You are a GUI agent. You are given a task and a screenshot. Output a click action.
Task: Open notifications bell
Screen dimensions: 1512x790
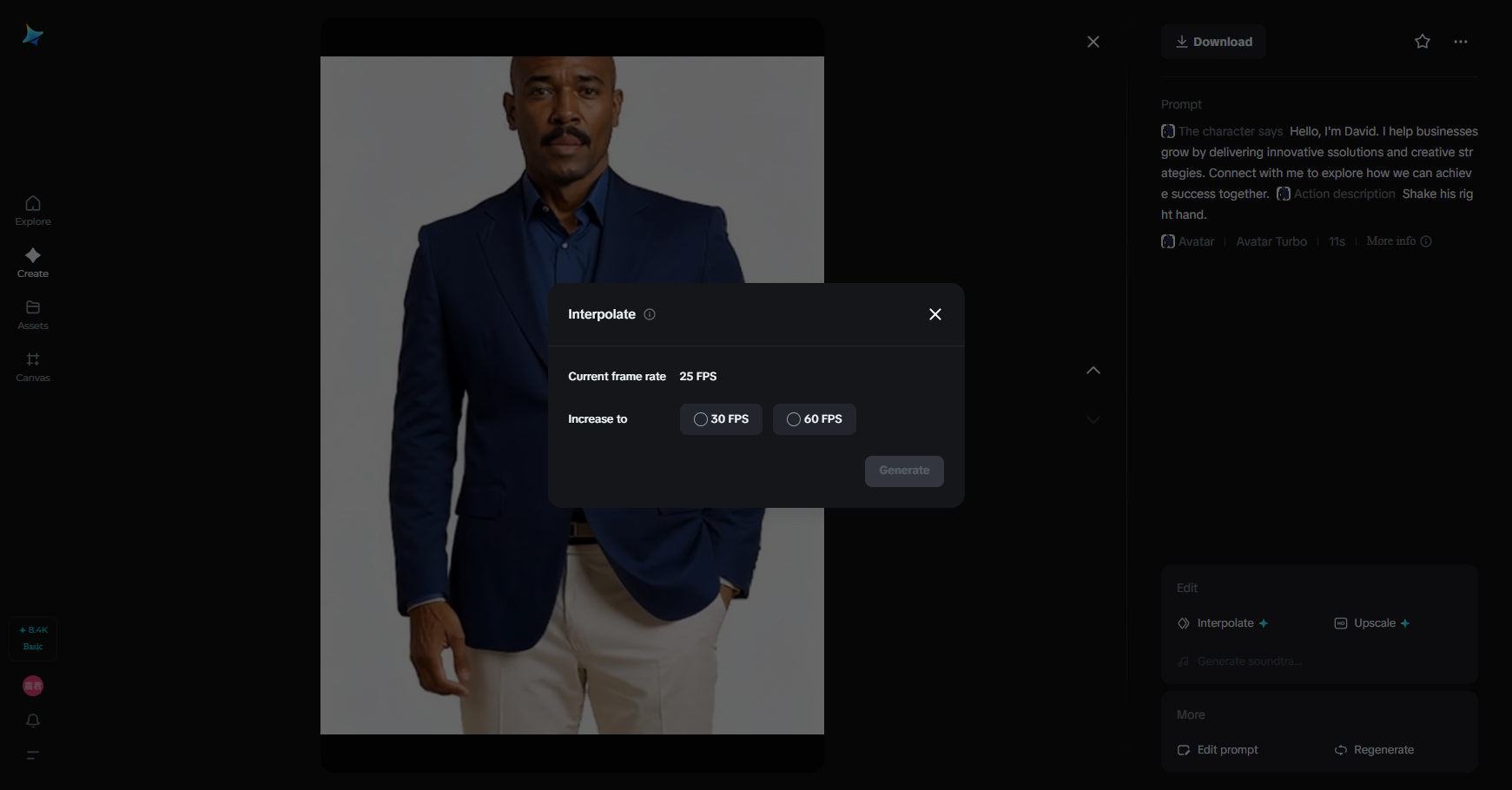(33, 721)
